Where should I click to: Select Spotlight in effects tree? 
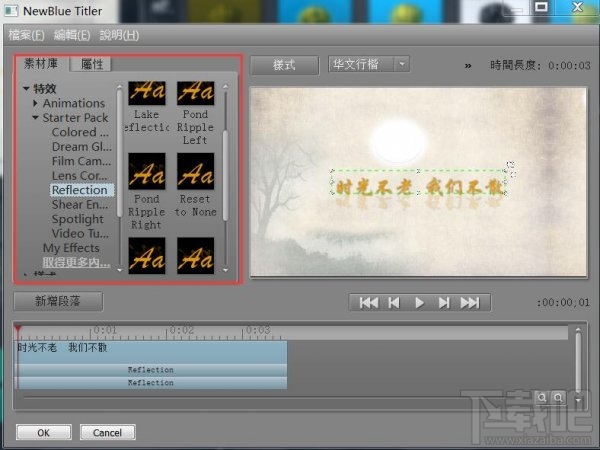(x=78, y=219)
